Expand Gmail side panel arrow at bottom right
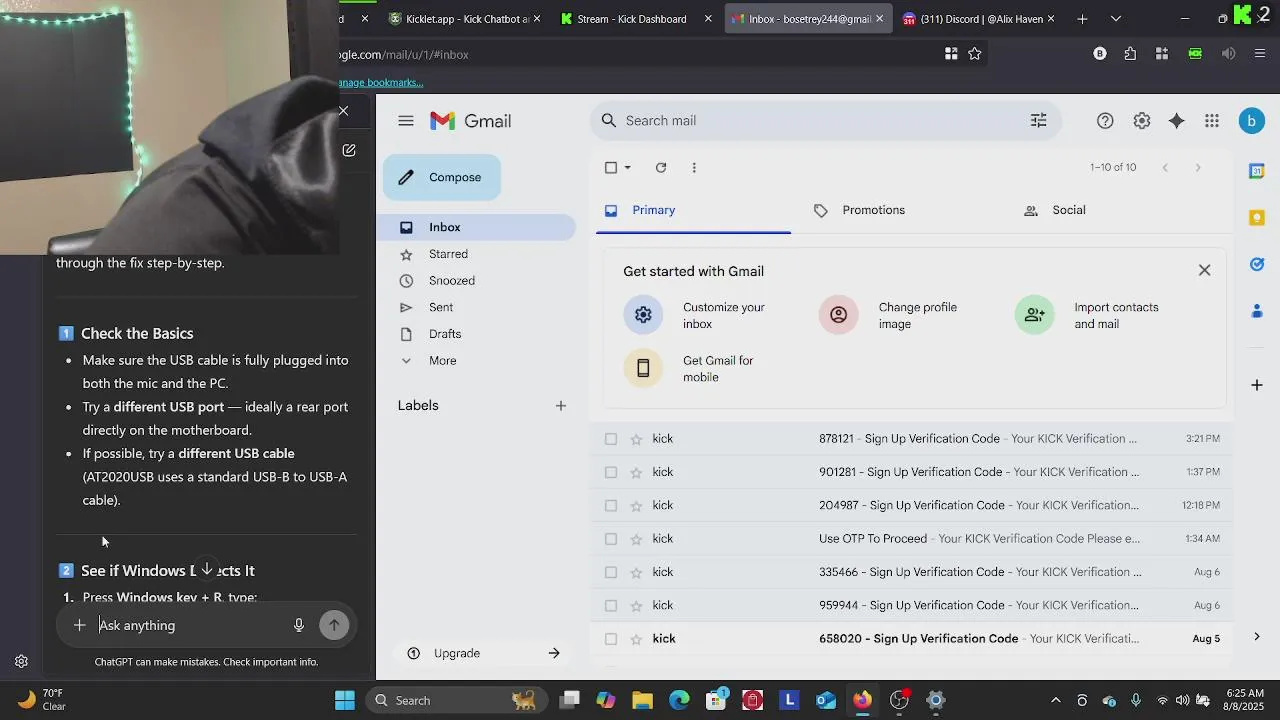Viewport: 1280px width, 720px height. tap(1257, 637)
